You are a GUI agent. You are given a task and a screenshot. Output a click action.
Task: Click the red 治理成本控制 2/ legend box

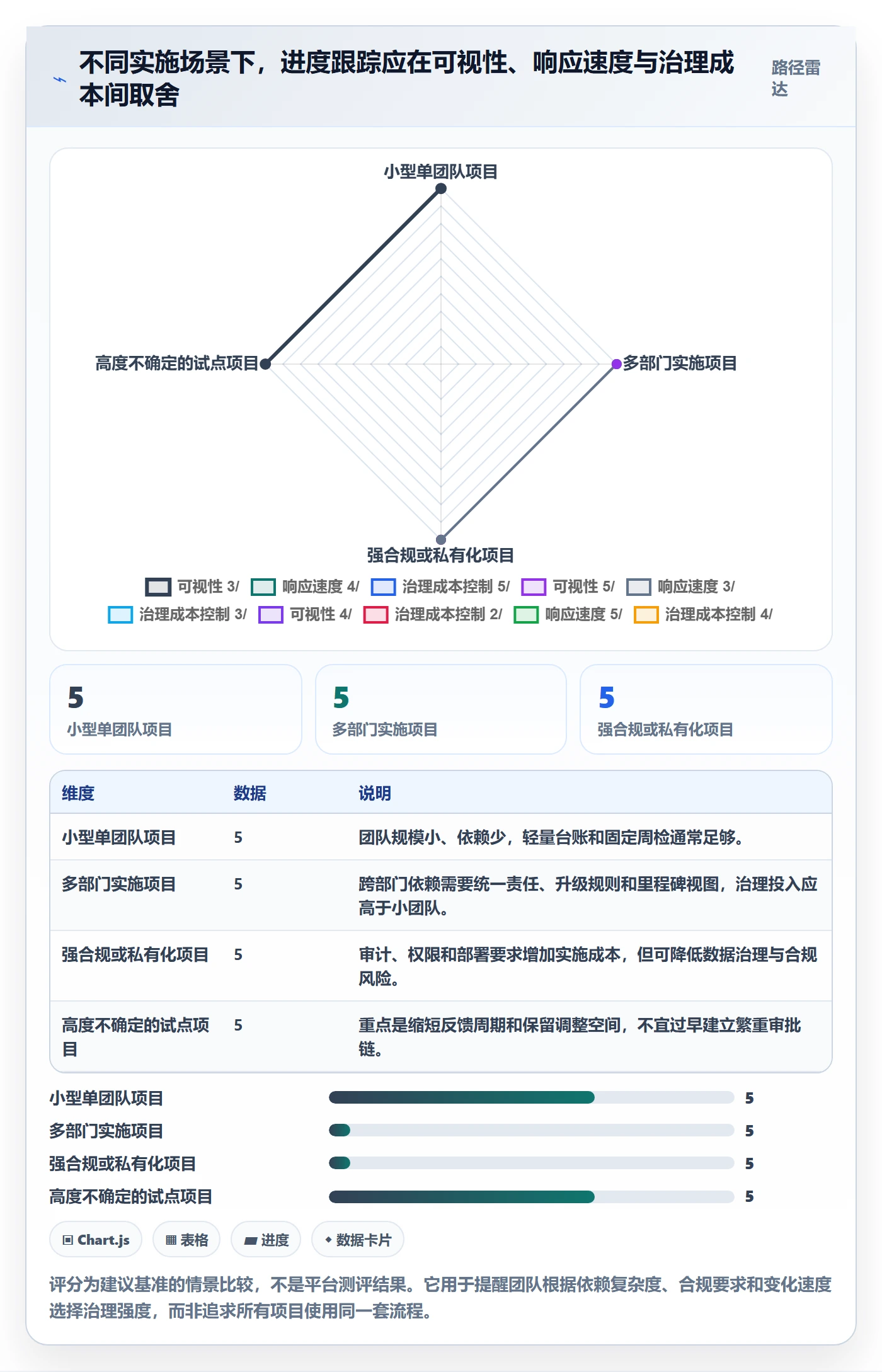tap(375, 615)
